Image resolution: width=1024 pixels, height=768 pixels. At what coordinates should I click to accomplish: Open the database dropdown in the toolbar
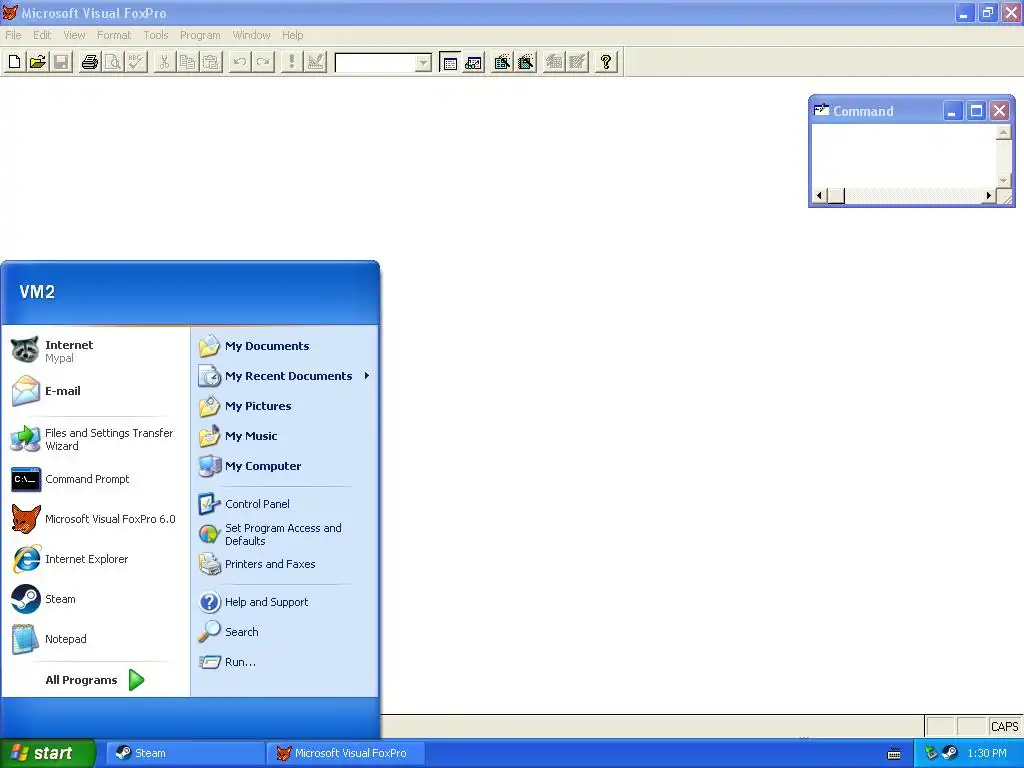click(x=424, y=63)
